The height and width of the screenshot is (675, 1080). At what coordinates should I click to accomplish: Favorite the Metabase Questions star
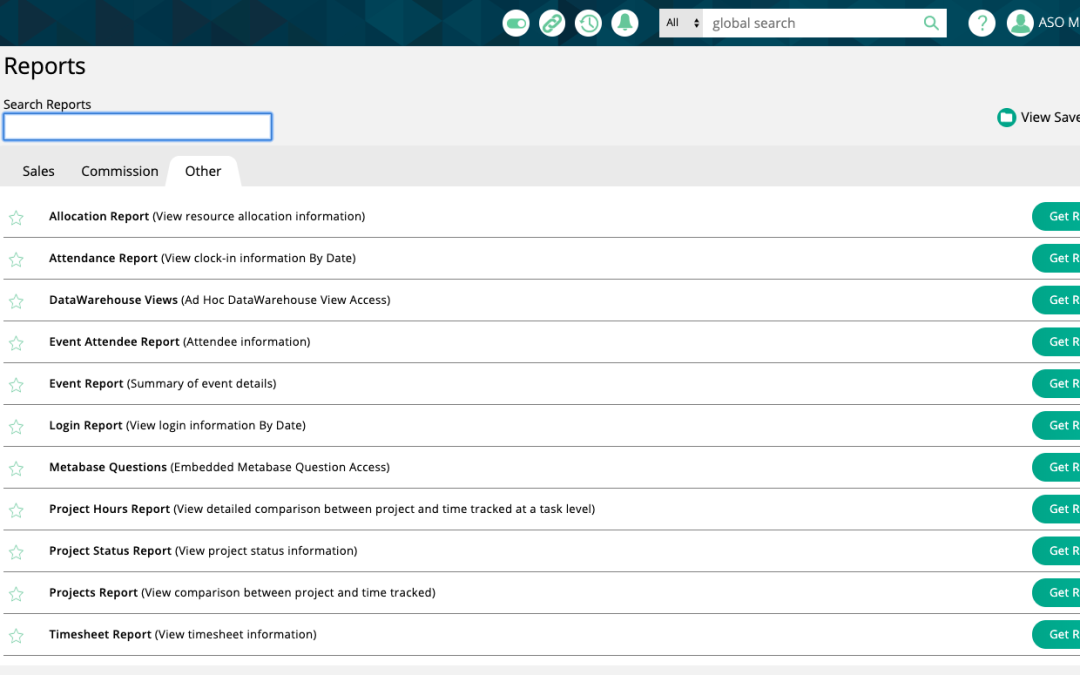17,469
